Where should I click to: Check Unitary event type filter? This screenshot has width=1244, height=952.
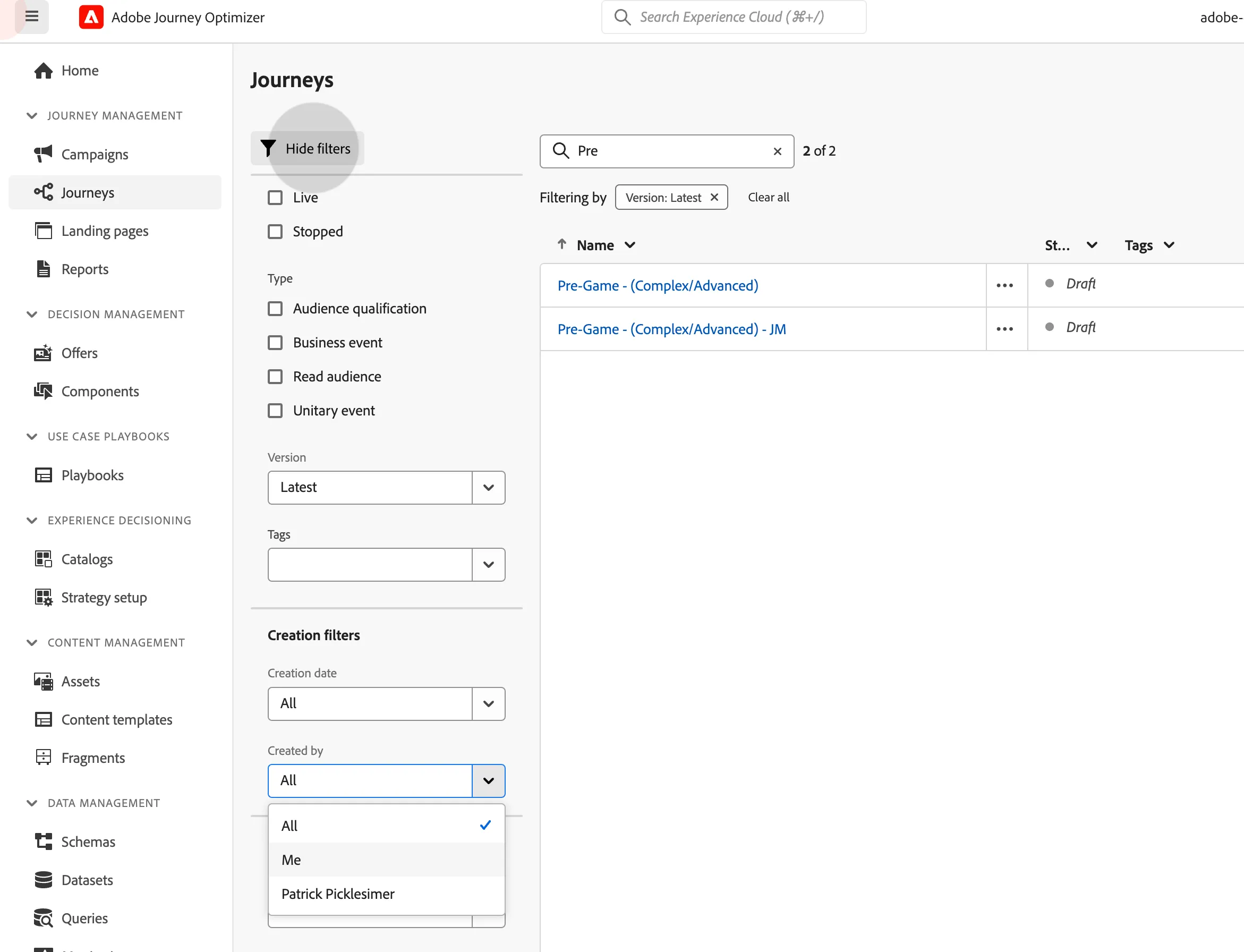point(275,411)
